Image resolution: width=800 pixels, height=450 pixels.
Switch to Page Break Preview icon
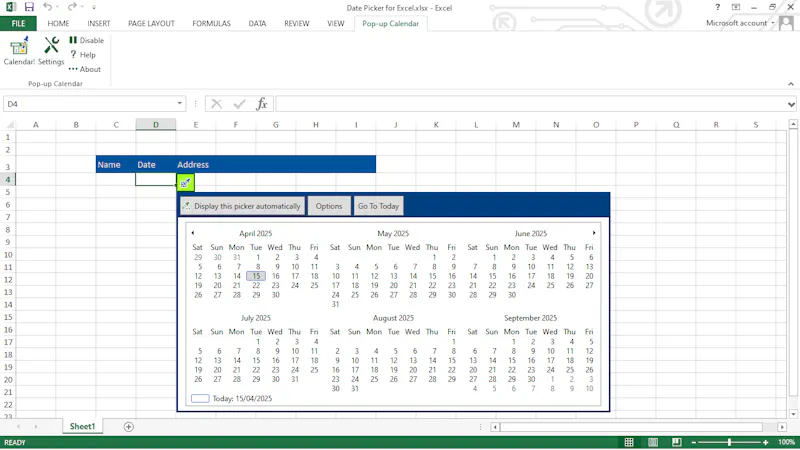(677, 442)
